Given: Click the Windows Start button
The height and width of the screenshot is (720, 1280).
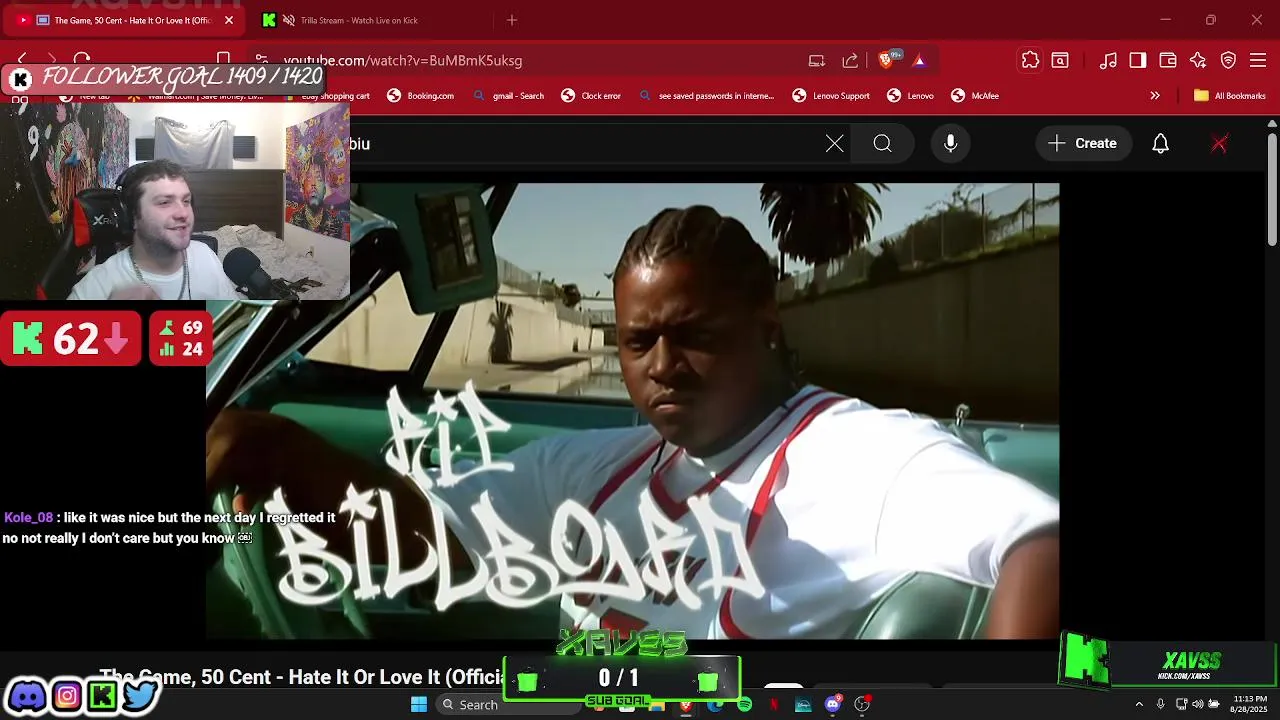Looking at the screenshot, I should coord(419,705).
